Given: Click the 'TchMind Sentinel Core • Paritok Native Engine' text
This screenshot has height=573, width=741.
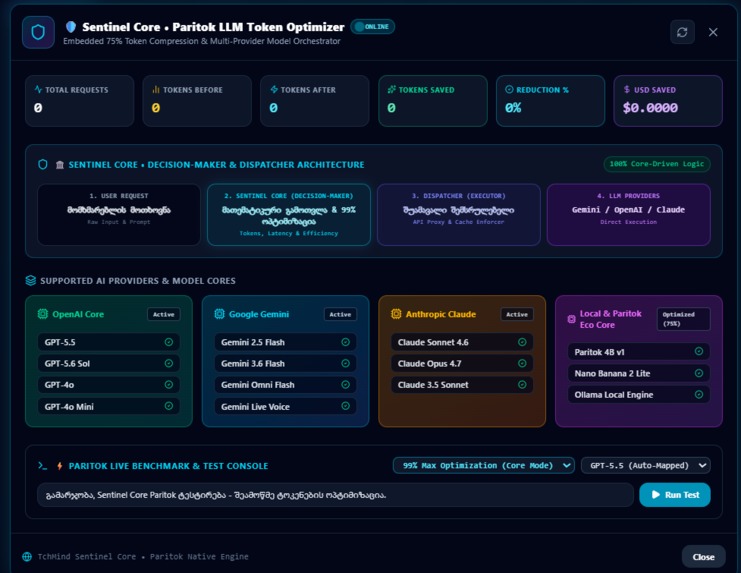Looking at the screenshot, I should [143, 556].
